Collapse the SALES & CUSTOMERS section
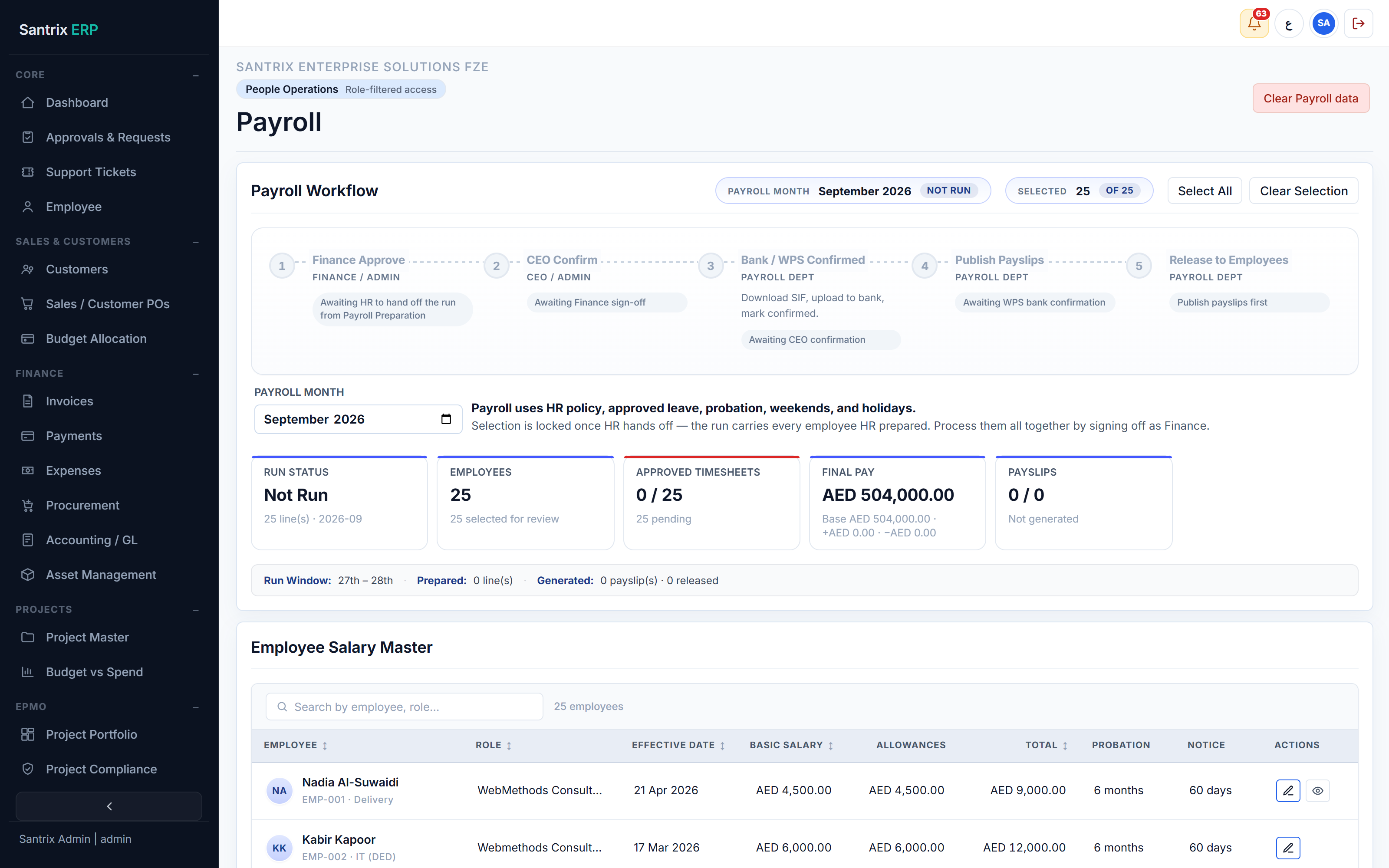 click(x=196, y=242)
